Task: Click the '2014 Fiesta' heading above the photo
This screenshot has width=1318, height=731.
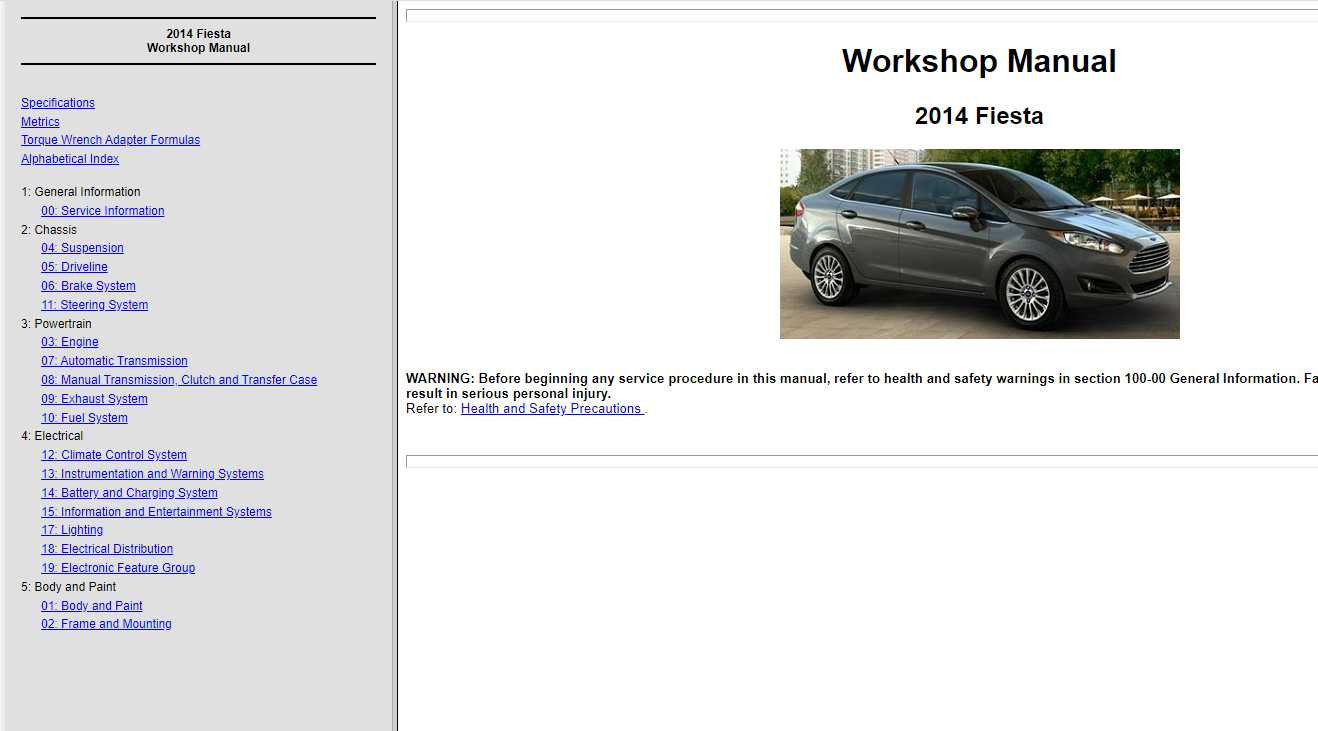Action: point(979,116)
